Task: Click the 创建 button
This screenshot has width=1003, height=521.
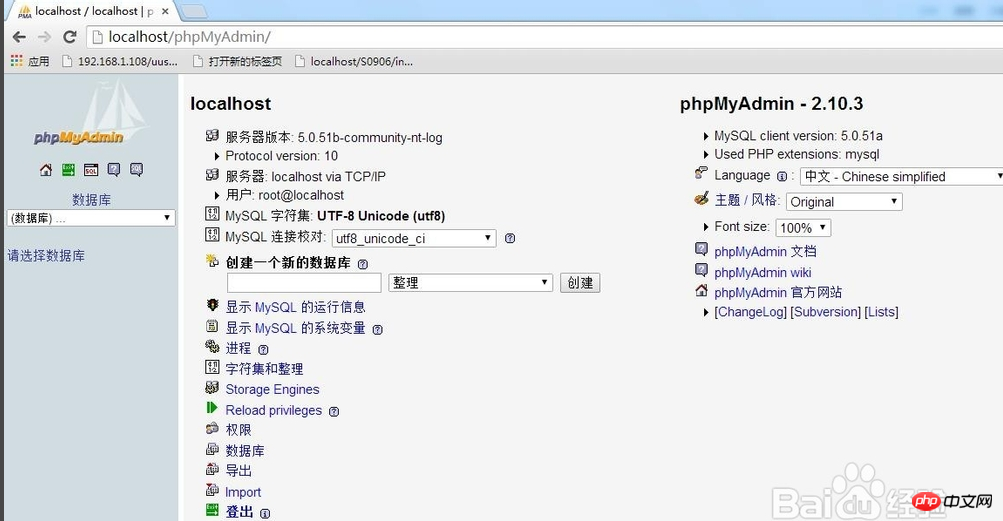Action: pyautogui.click(x=580, y=283)
